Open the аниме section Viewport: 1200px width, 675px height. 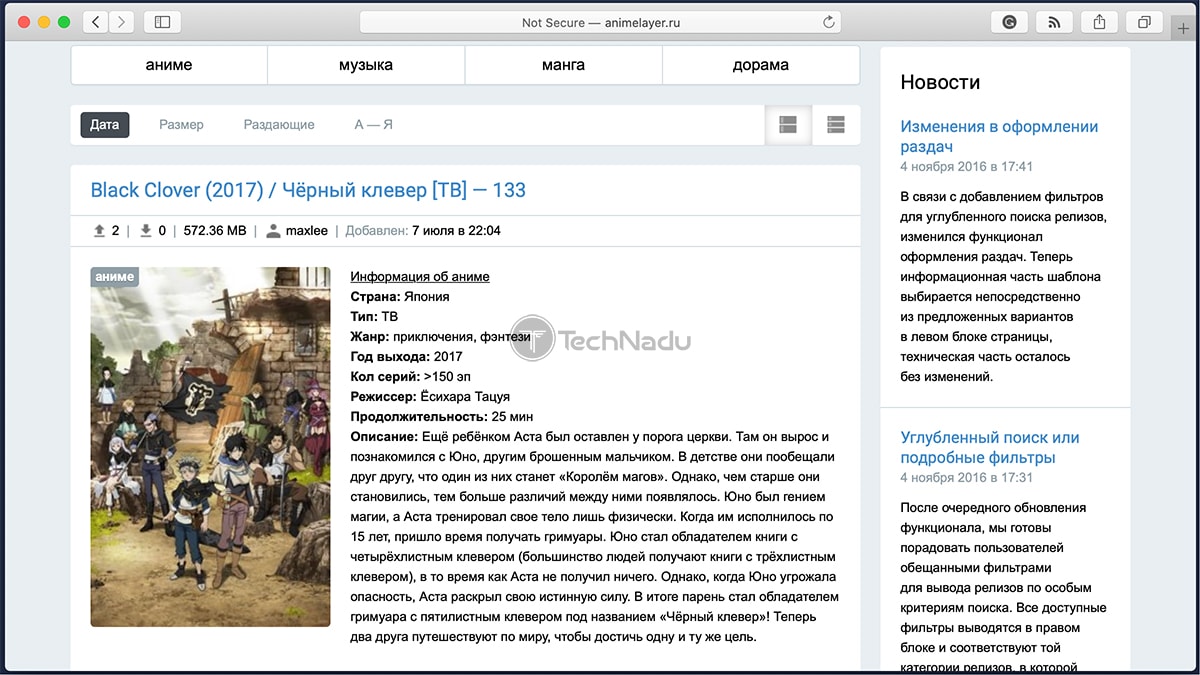[x=169, y=65]
